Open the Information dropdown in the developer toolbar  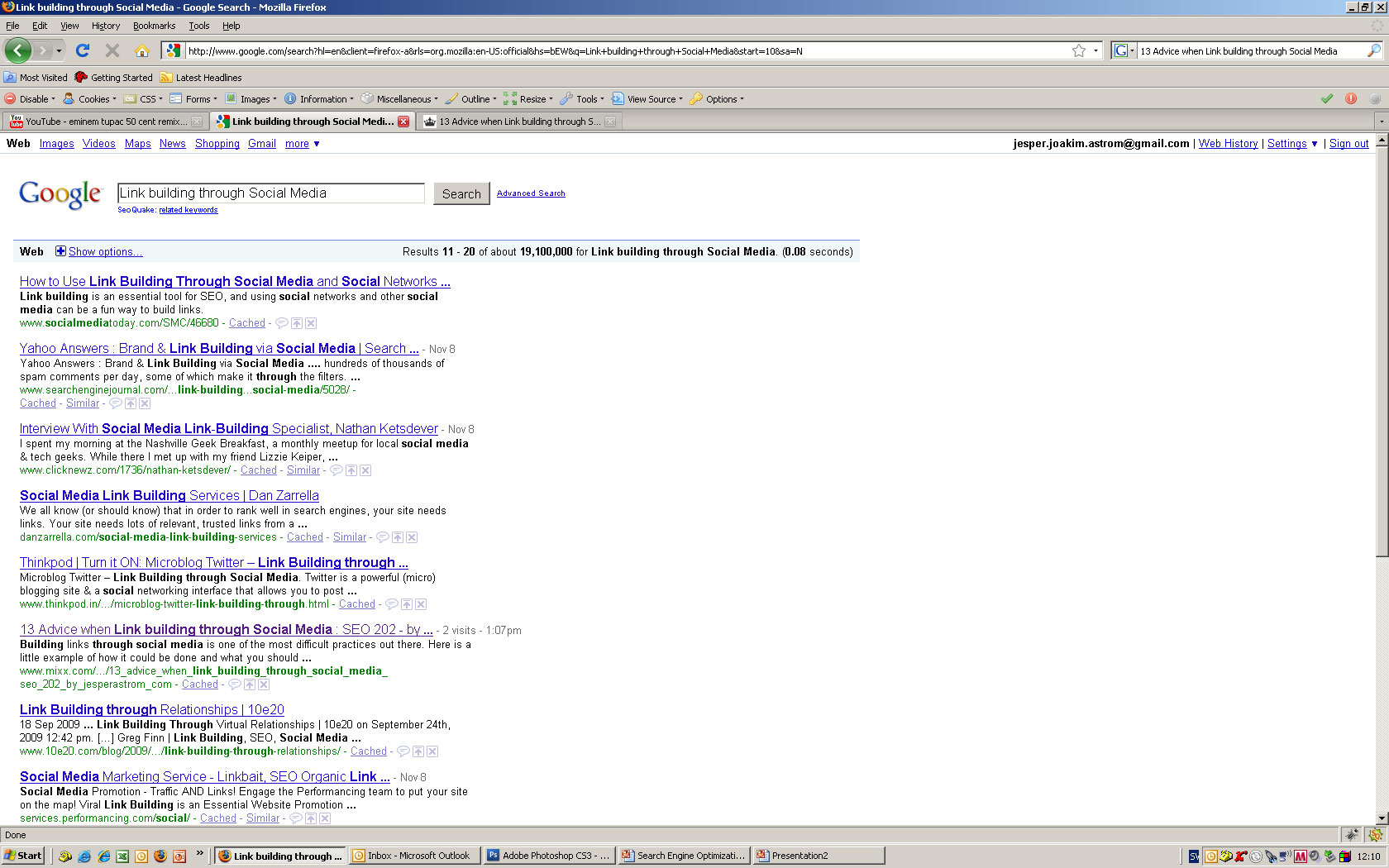tap(319, 99)
